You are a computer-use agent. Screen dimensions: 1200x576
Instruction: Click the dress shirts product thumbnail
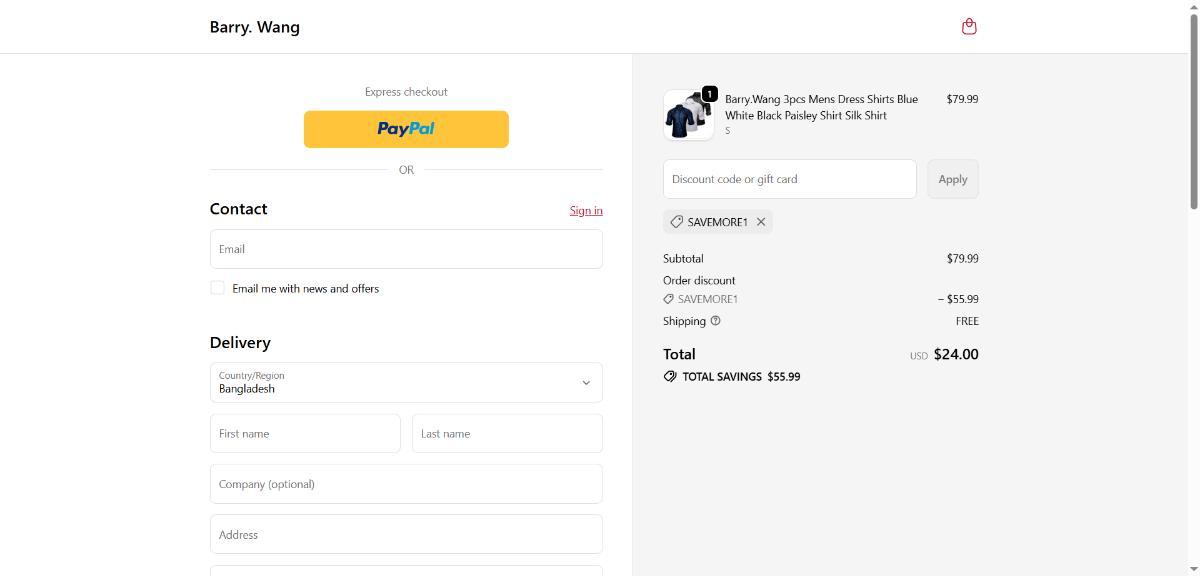coord(688,116)
